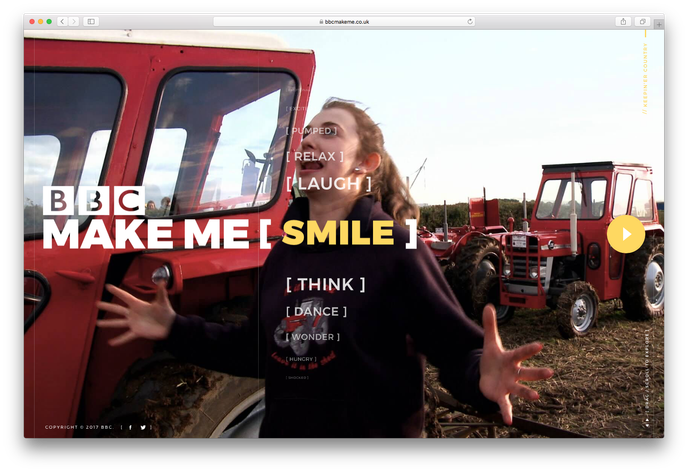Go back with Safari's back arrow

coord(62,21)
